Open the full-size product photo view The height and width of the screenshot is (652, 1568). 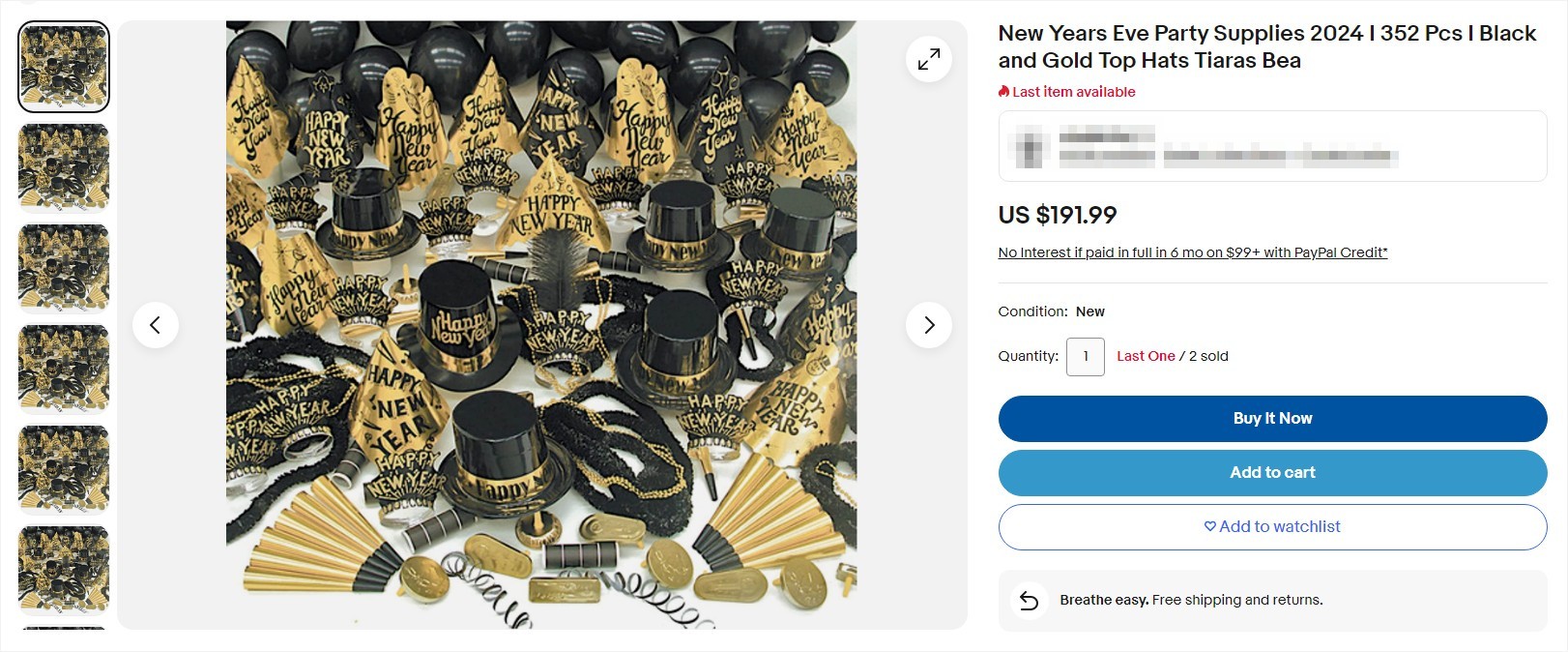(x=541, y=325)
